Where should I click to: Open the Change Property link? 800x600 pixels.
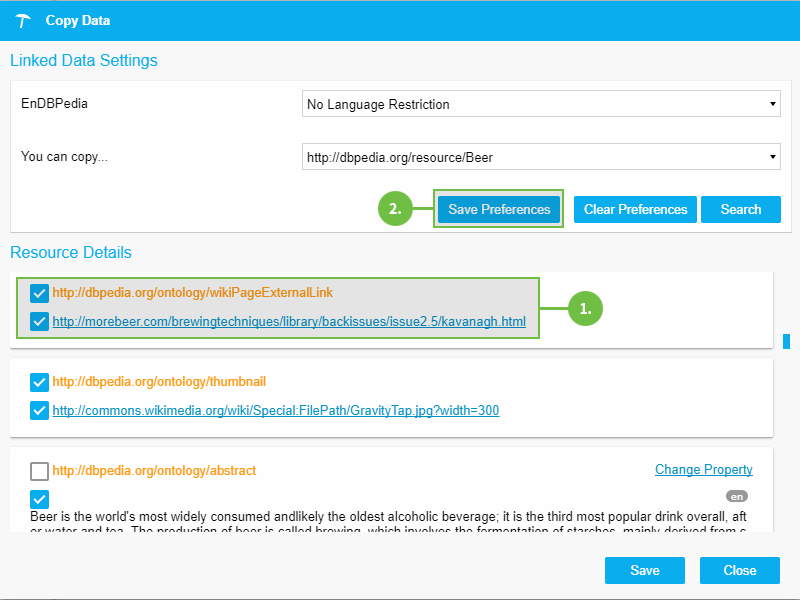click(x=703, y=470)
